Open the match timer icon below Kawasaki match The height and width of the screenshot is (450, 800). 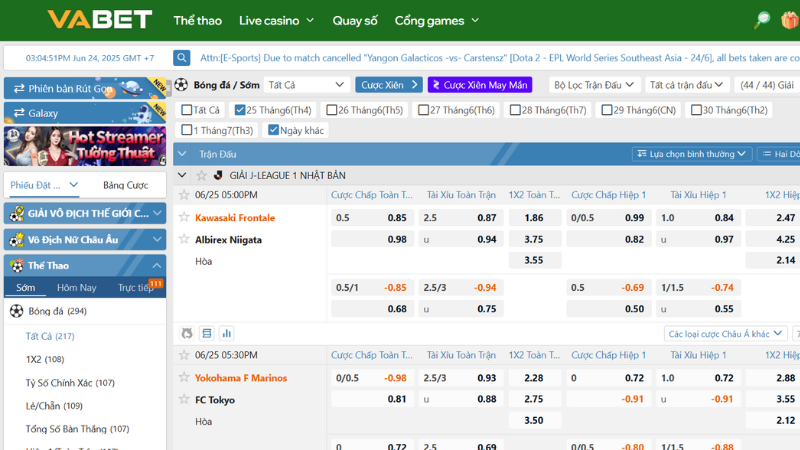[x=187, y=333]
